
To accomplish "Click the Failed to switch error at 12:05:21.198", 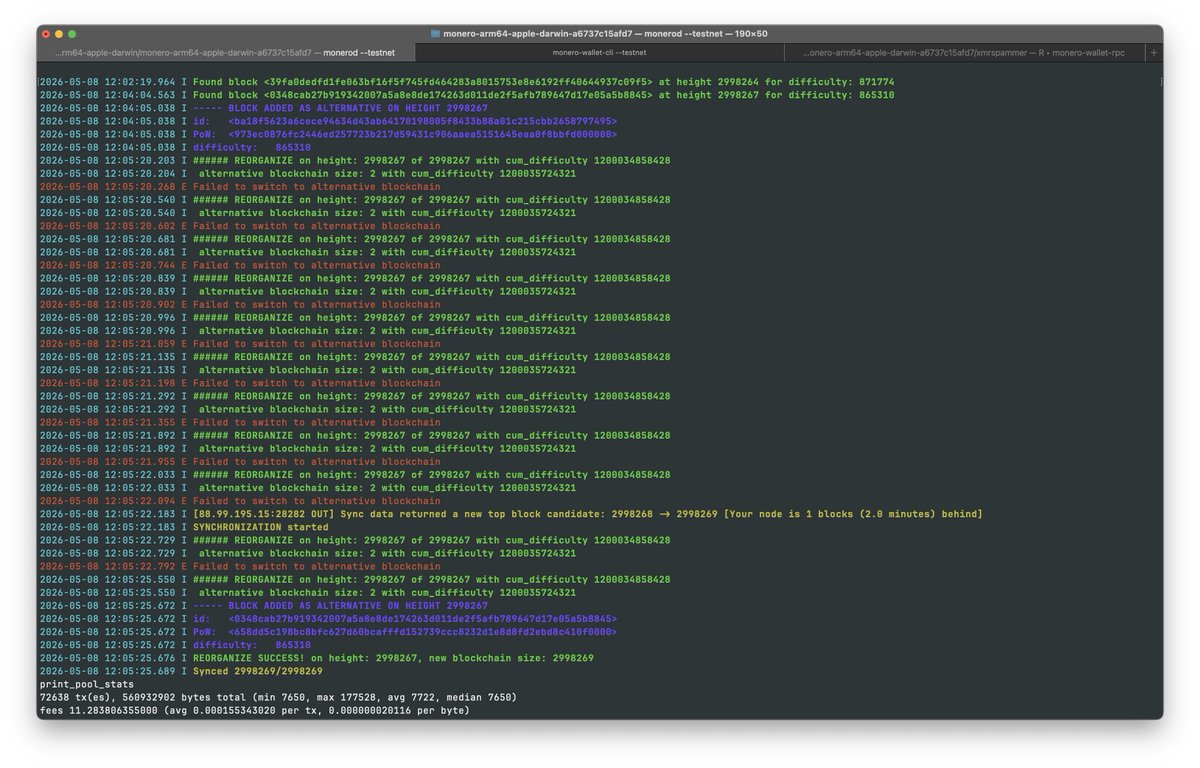I will coord(240,383).
